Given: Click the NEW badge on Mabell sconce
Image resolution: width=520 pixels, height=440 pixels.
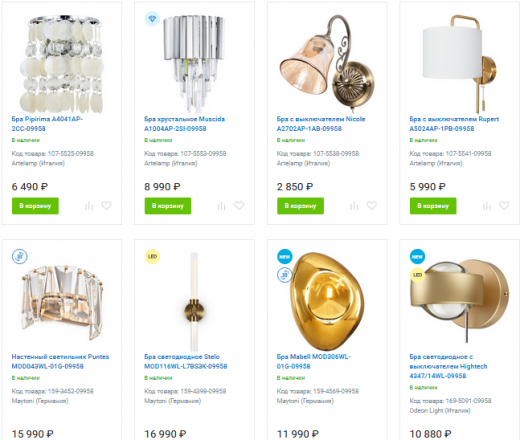Looking at the screenshot, I should click(285, 256).
